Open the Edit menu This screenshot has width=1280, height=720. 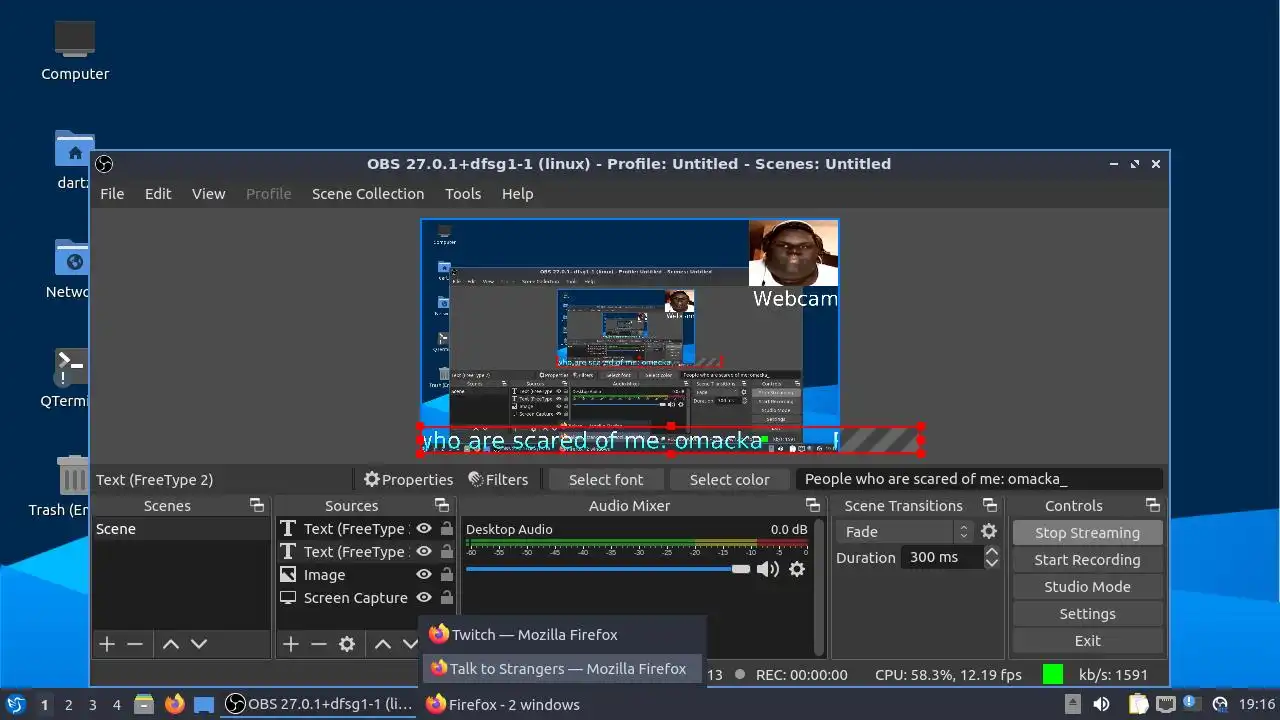(158, 194)
